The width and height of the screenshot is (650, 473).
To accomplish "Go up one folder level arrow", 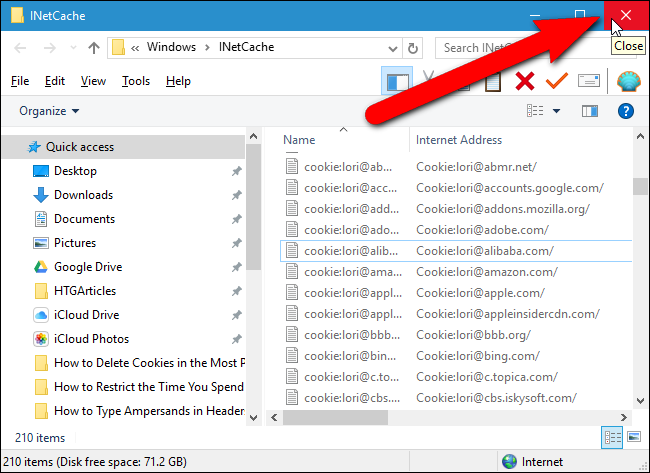I will coord(94,48).
